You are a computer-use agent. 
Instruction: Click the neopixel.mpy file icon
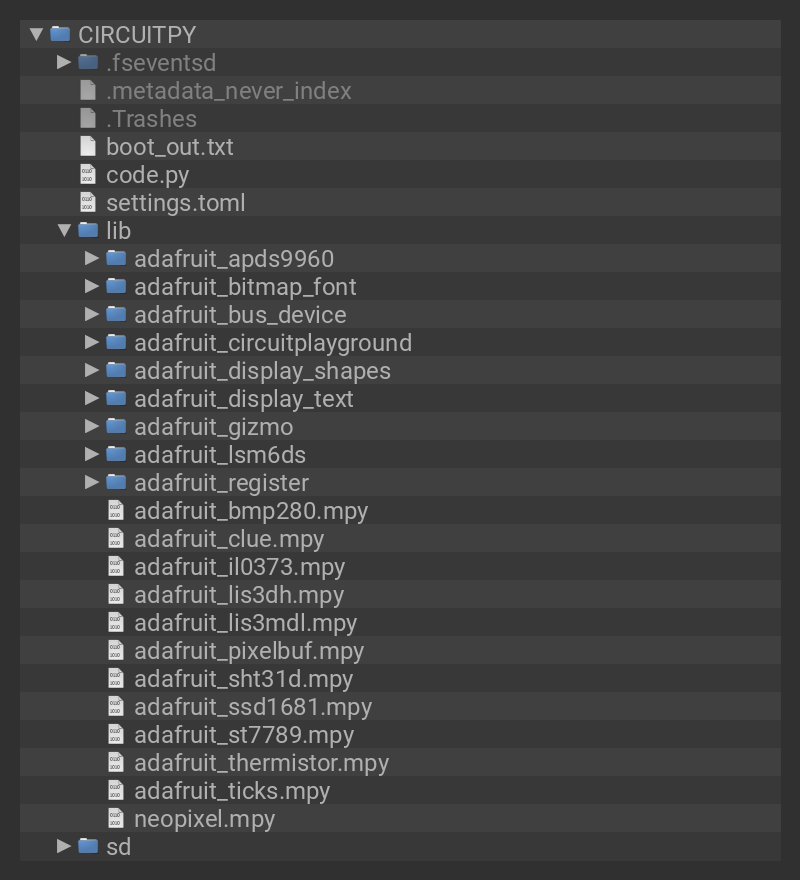[x=116, y=818]
